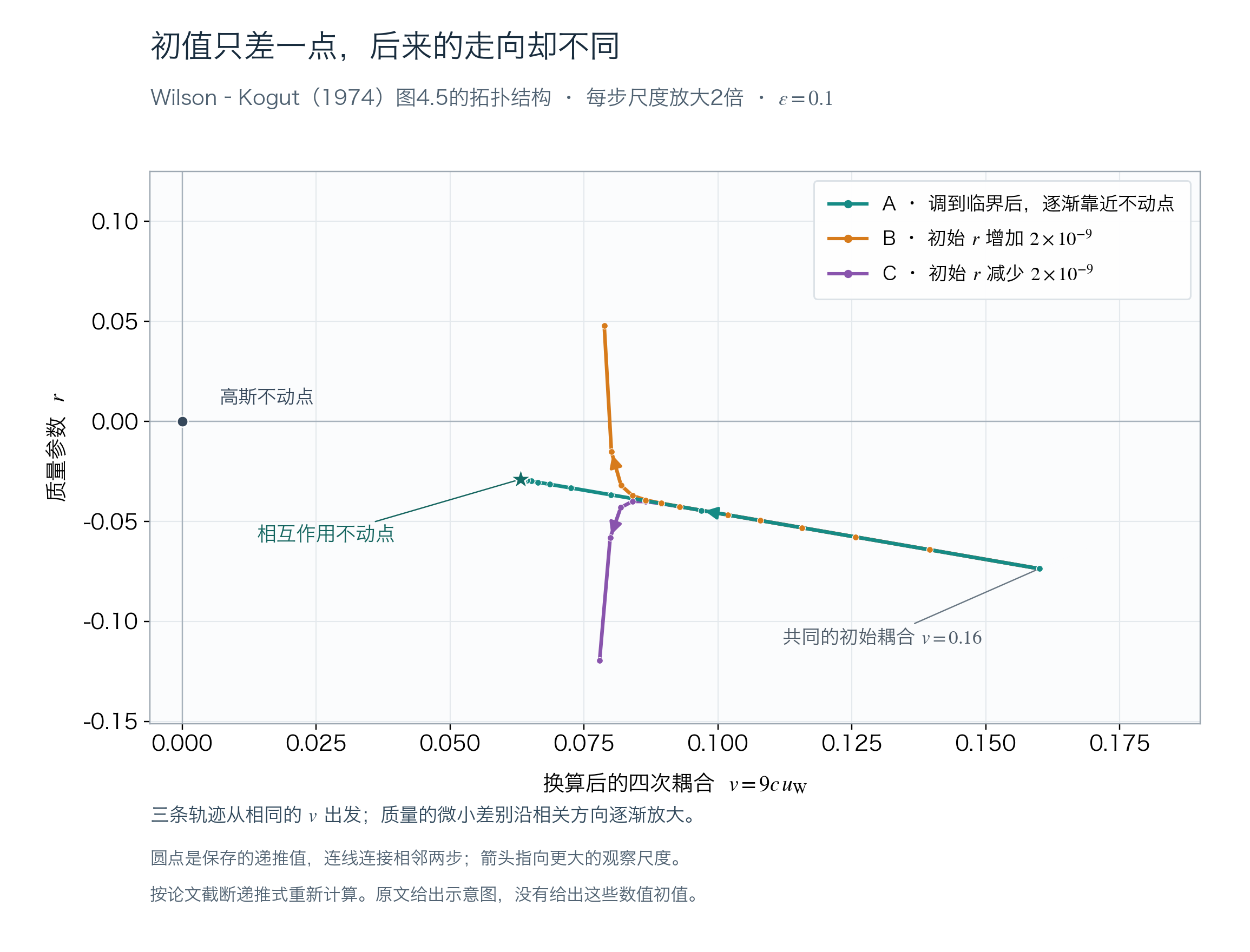Select legend text 'A · 调到临界后，逐渐靠近不动点'
Image resolution: width=1250 pixels, height=952 pixels.
point(1028,203)
